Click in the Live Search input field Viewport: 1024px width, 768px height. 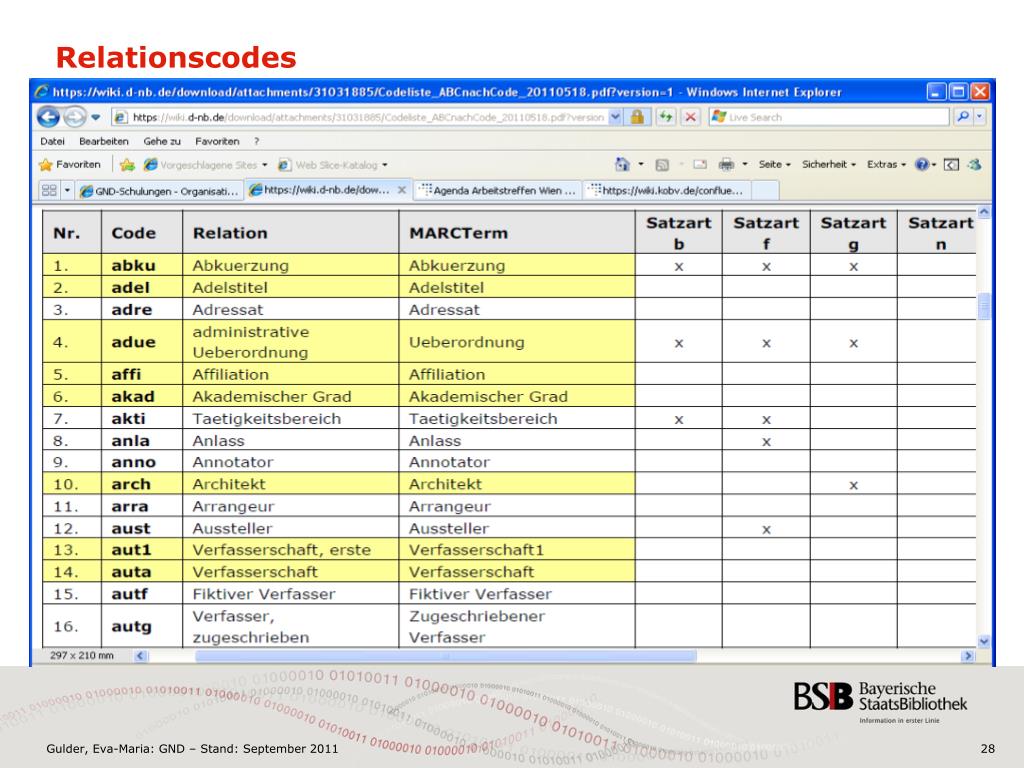[835, 117]
